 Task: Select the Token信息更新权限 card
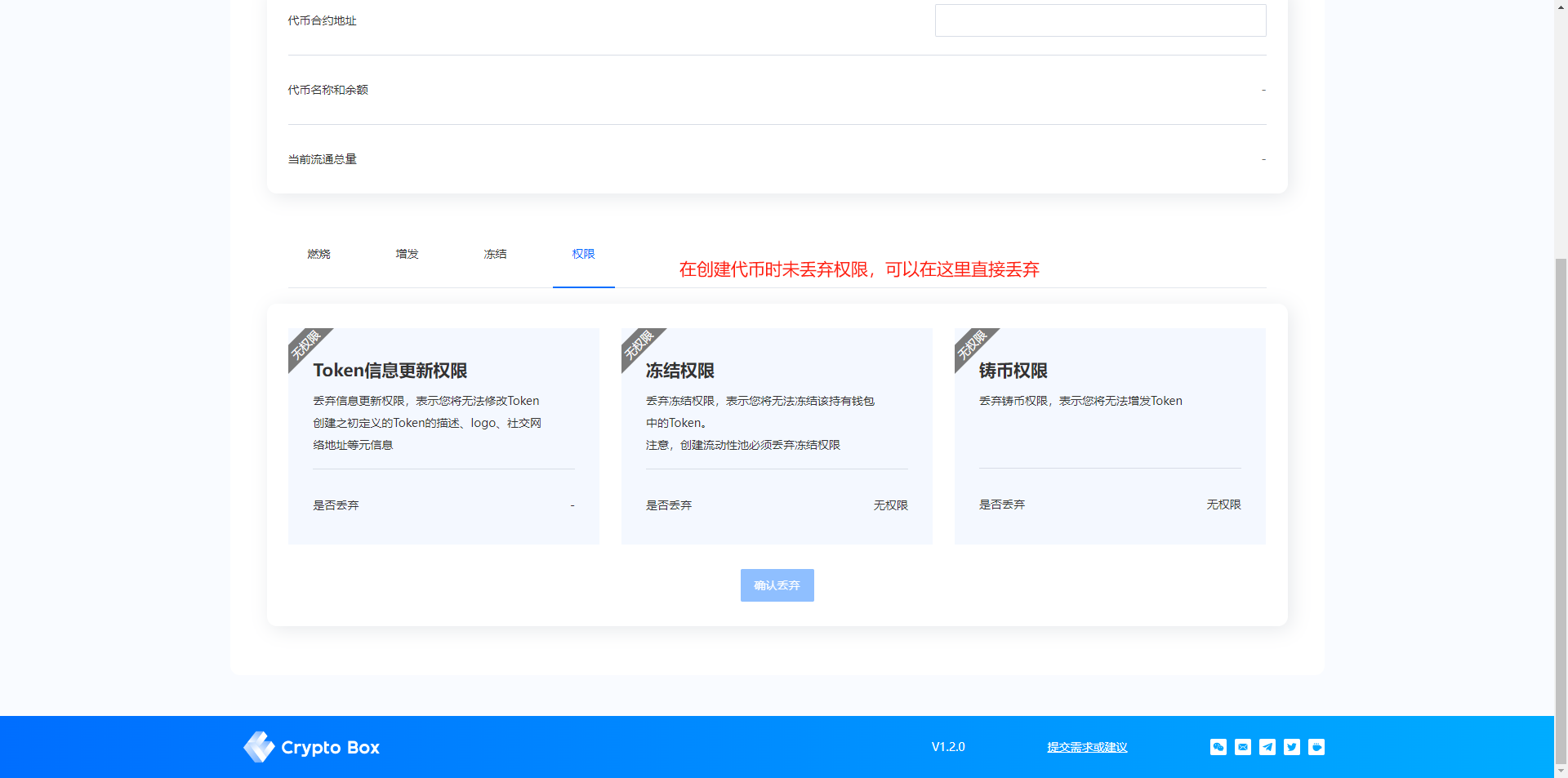coord(443,436)
